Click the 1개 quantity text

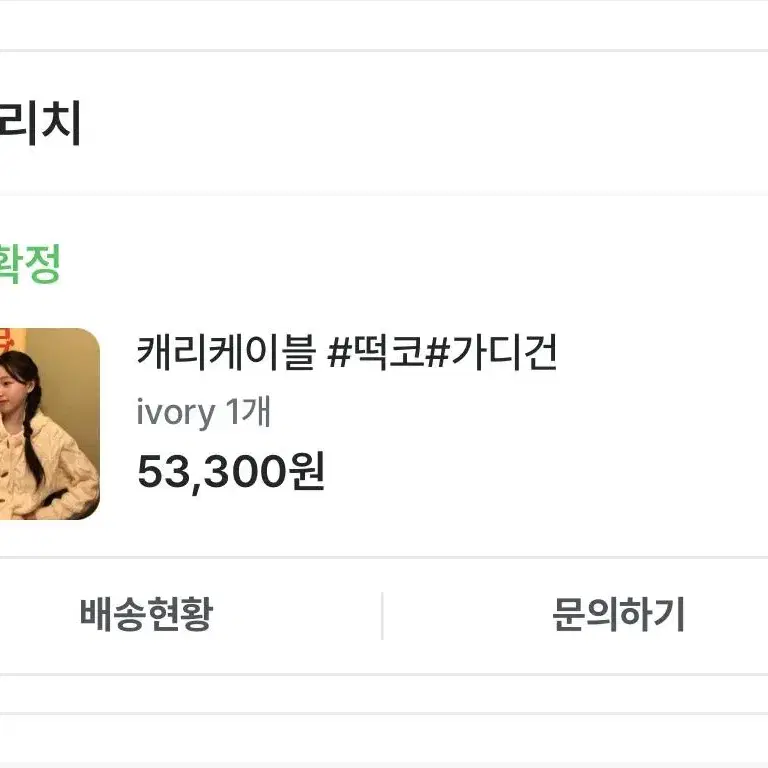click(x=248, y=411)
